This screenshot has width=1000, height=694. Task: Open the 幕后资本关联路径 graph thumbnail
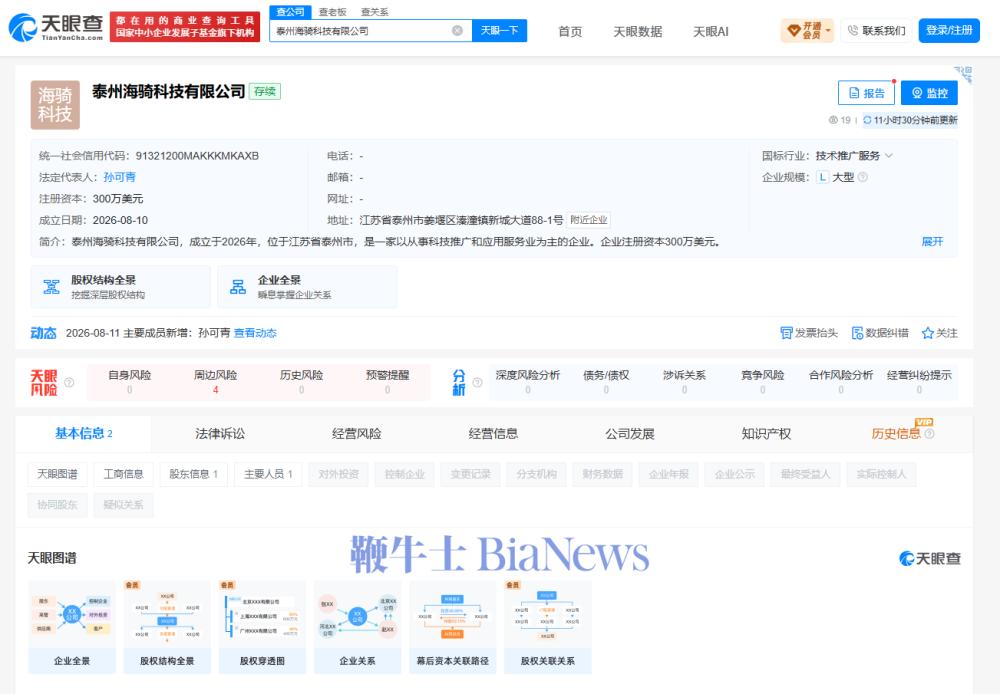tap(453, 627)
